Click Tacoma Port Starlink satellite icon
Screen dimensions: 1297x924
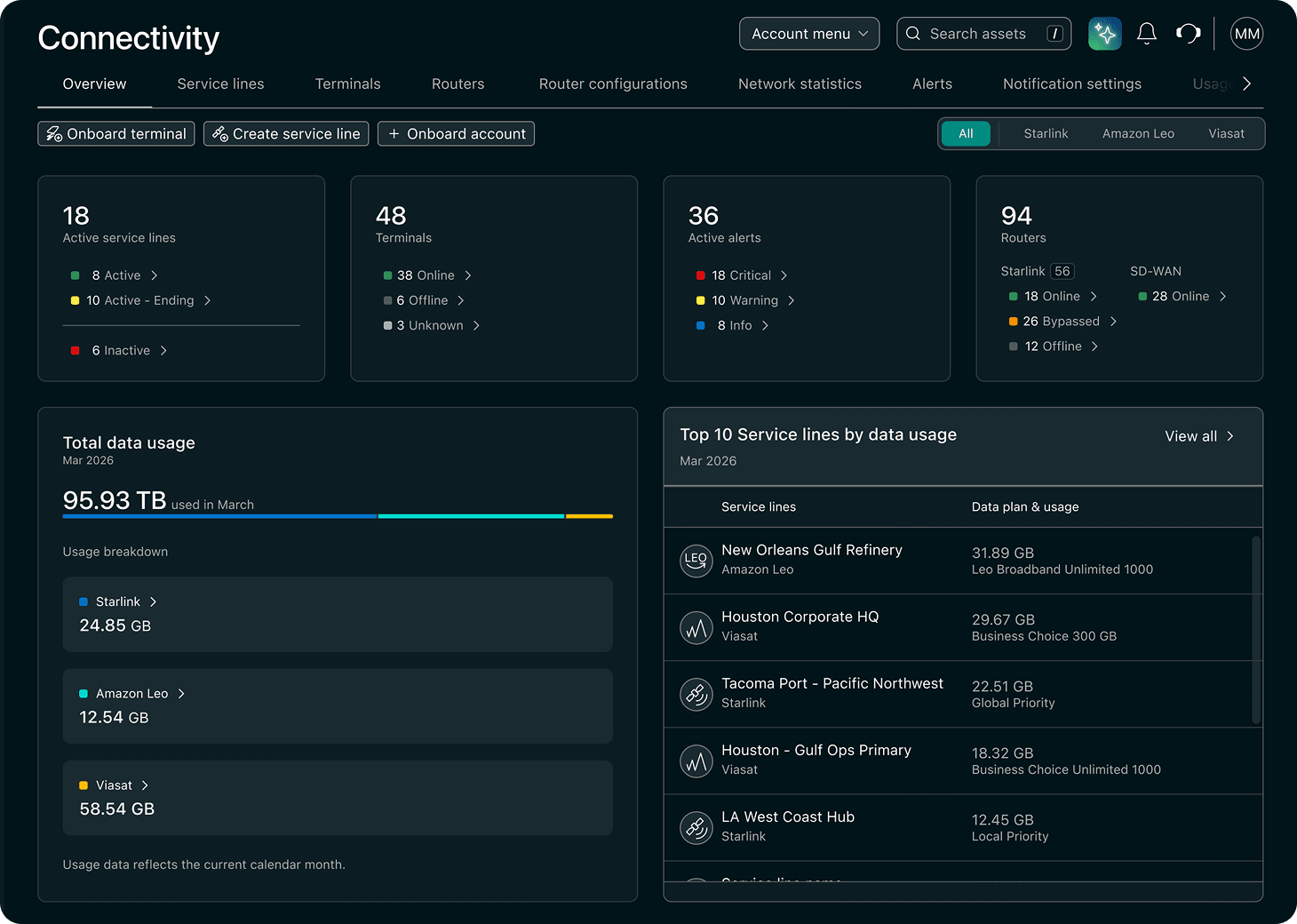(696, 694)
